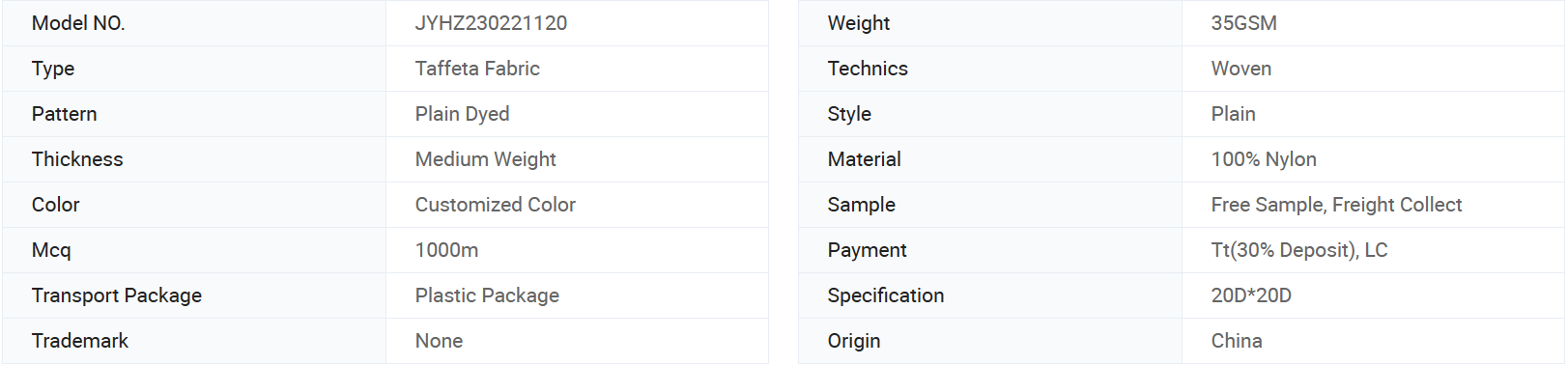Click the Taffeta Fabric type value
The height and width of the screenshot is (365, 1568).
477,69
